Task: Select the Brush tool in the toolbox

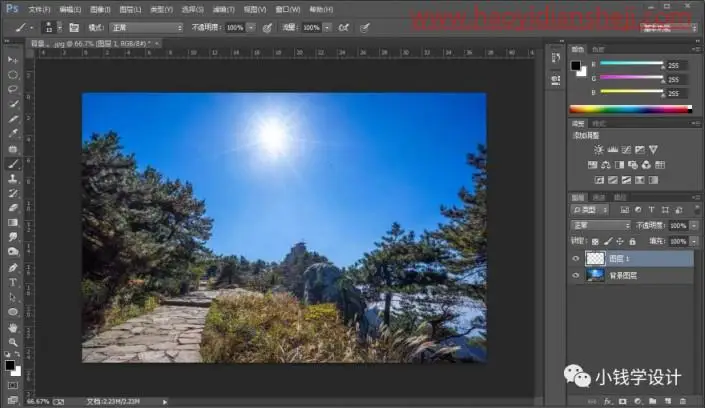Action: point(13,164)
